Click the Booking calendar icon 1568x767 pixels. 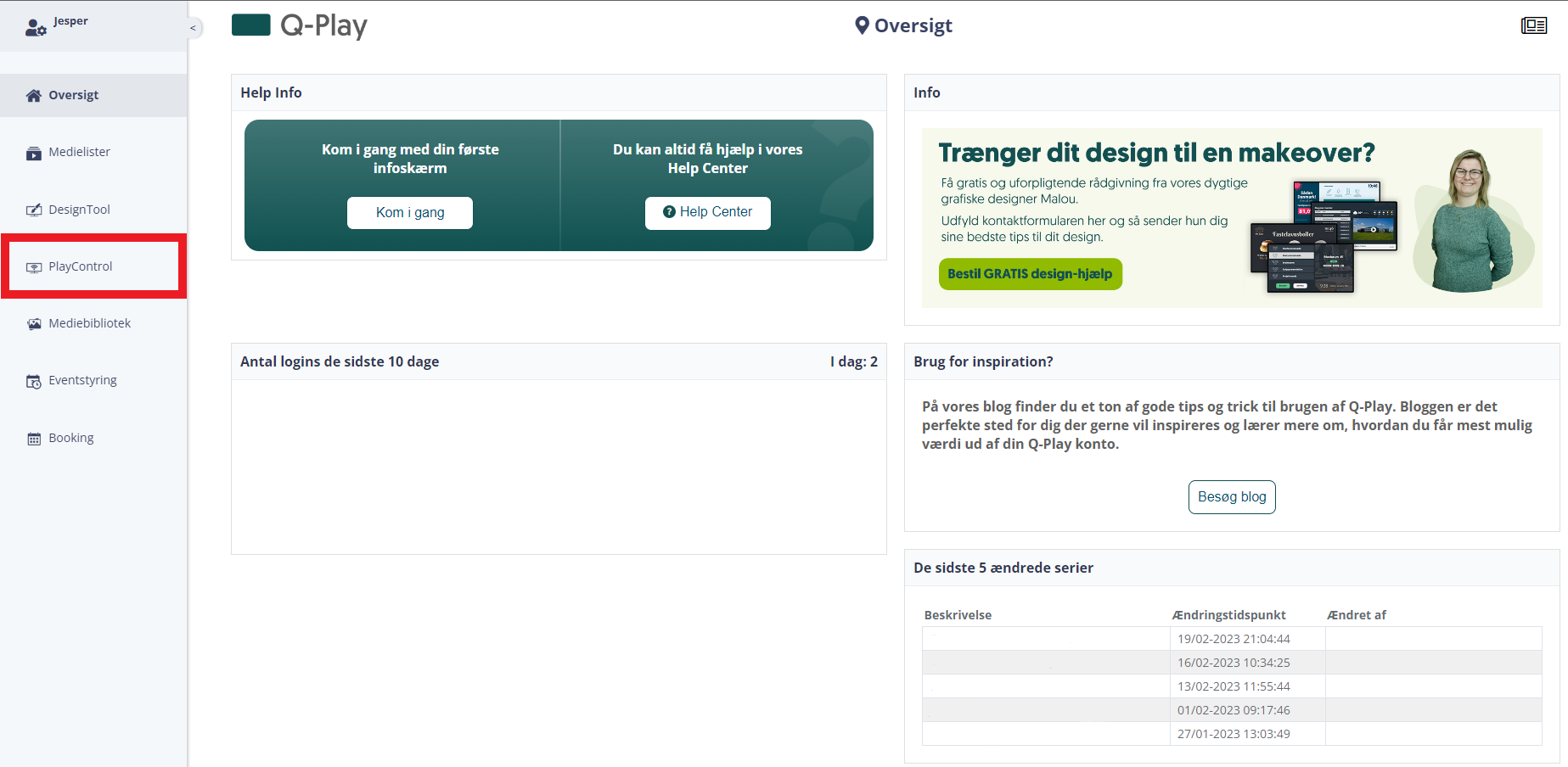click(x=34, y=439)
